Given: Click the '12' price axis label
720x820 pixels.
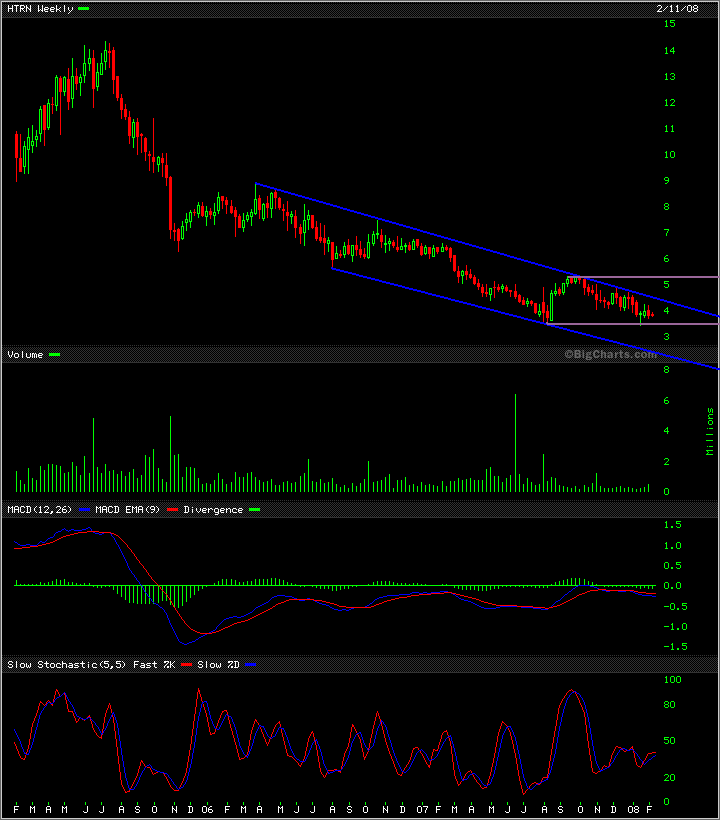Looking at the screenshot, I should (669, 103).
